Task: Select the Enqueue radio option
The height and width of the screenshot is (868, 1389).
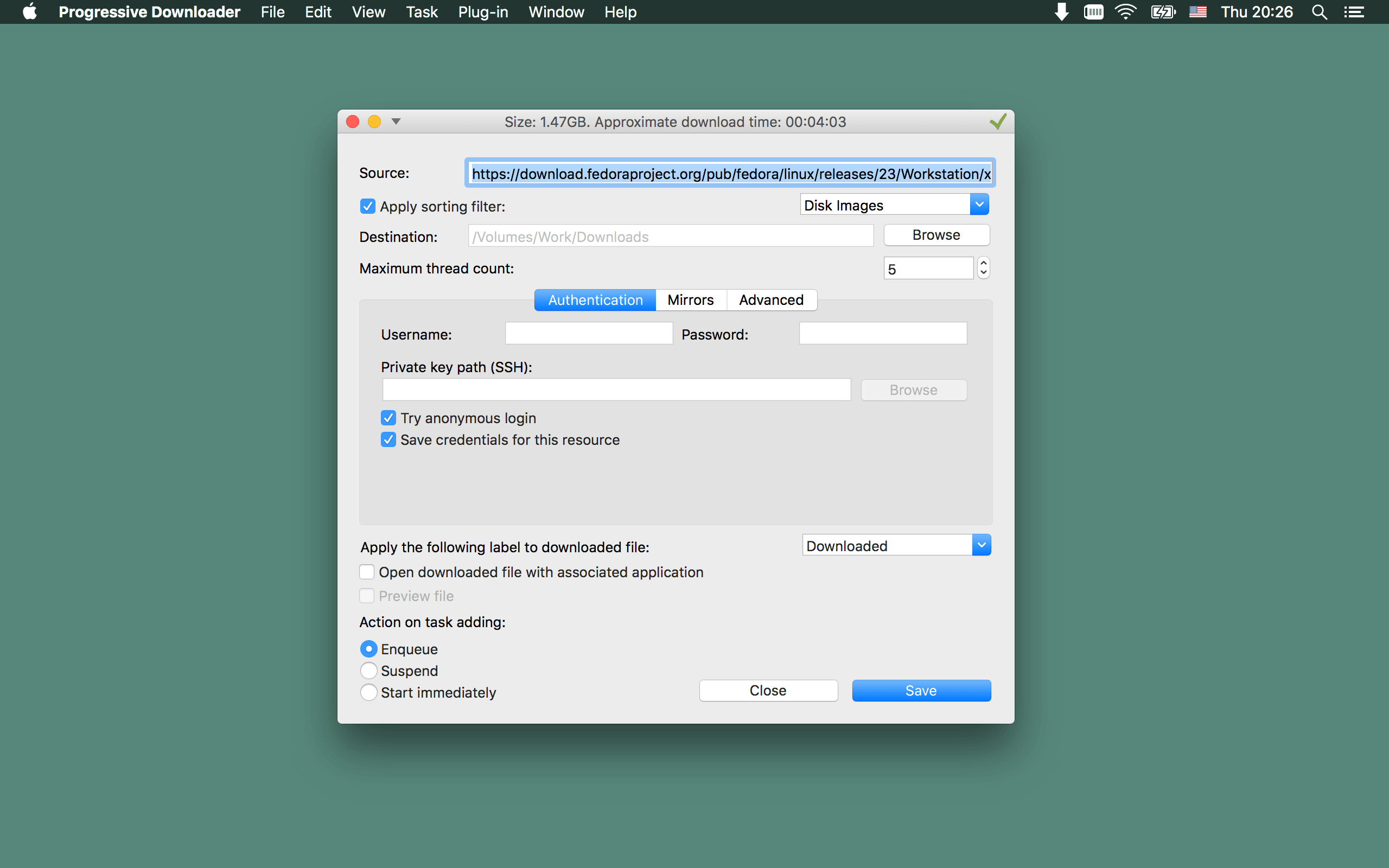Action: [368, 649]
